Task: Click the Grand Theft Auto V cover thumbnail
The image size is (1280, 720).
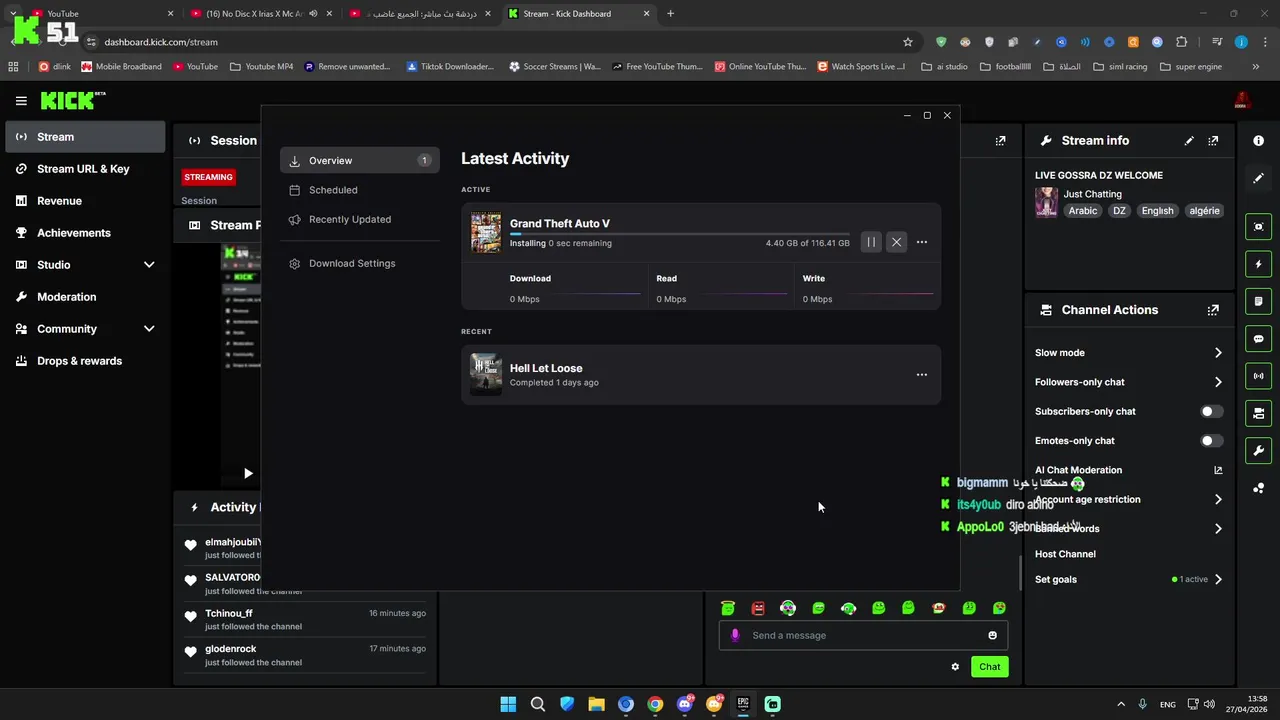Action: click(x=486, y=233)
